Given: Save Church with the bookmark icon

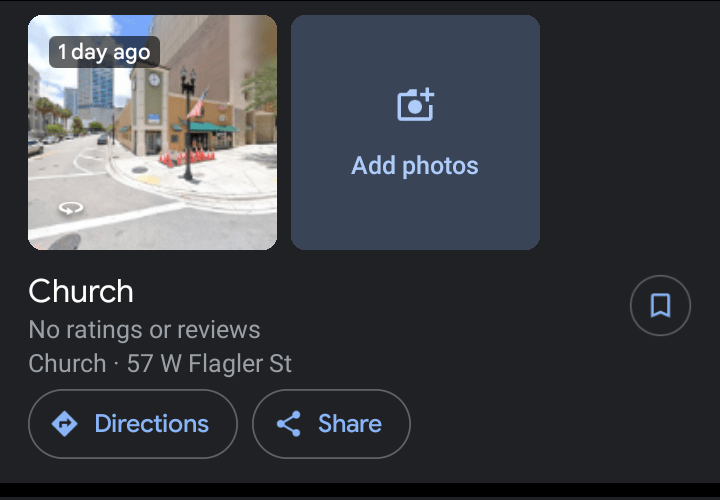Looking at the screenshot, I should point(660,305).
